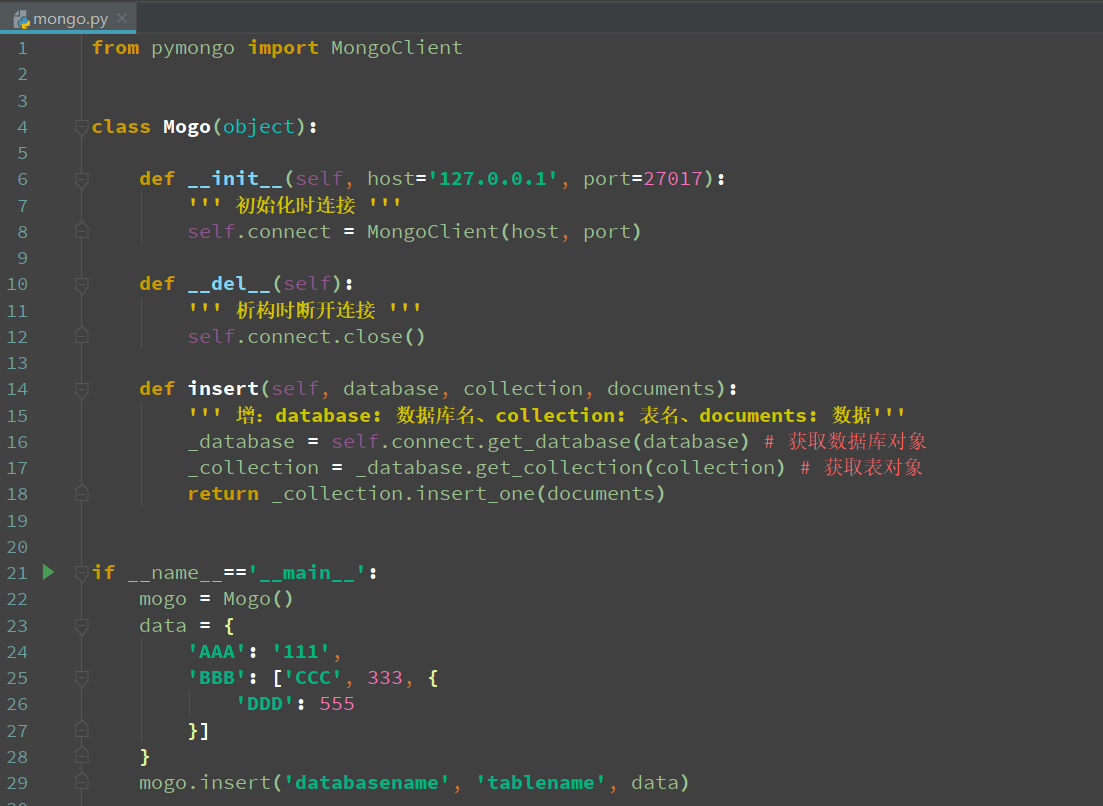Click 'insert_one' in the return statement
1103x806 pixels.
475,494
